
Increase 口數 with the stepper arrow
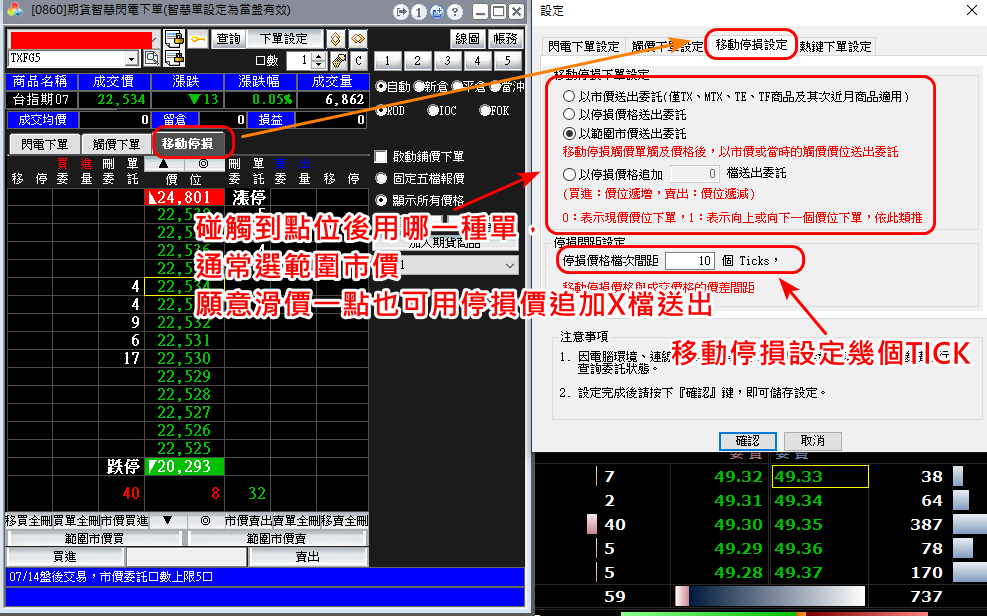(319, 57)
